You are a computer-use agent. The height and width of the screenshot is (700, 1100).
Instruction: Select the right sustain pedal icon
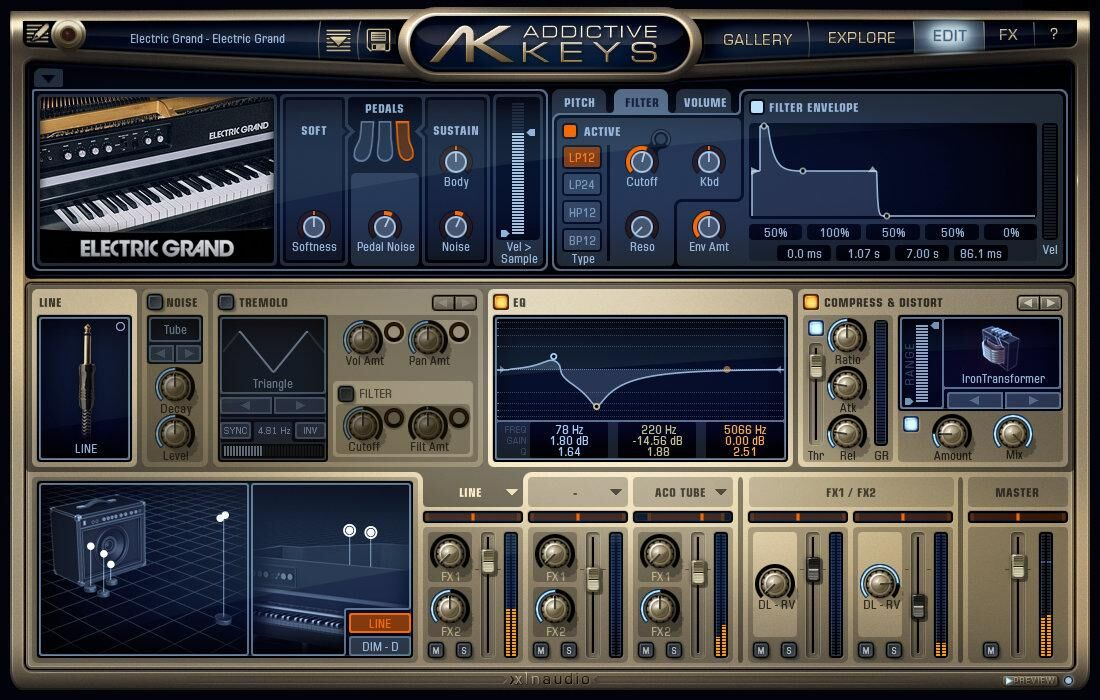click(403, 142)
